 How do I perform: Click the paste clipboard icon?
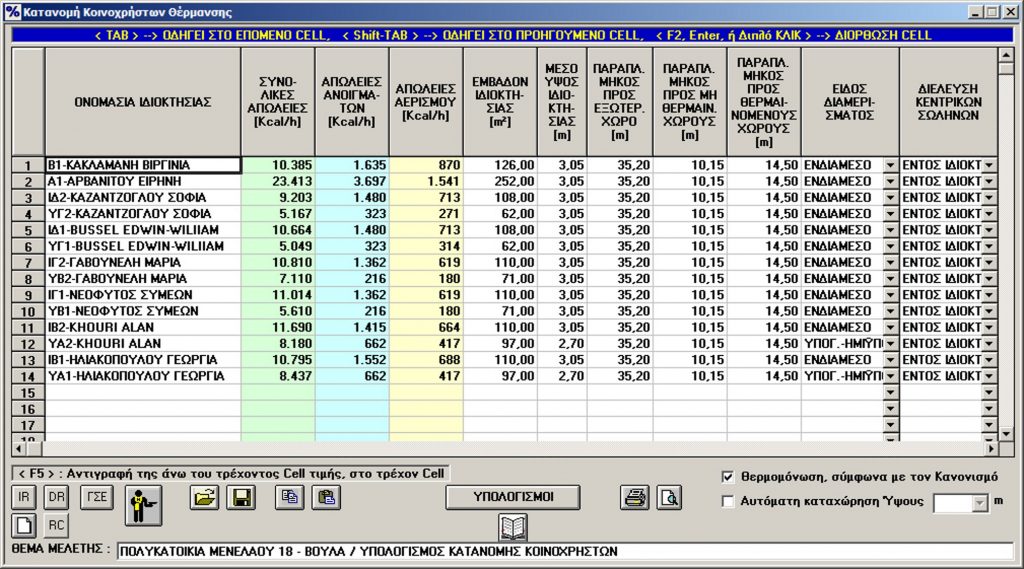[x=324, y=497]
